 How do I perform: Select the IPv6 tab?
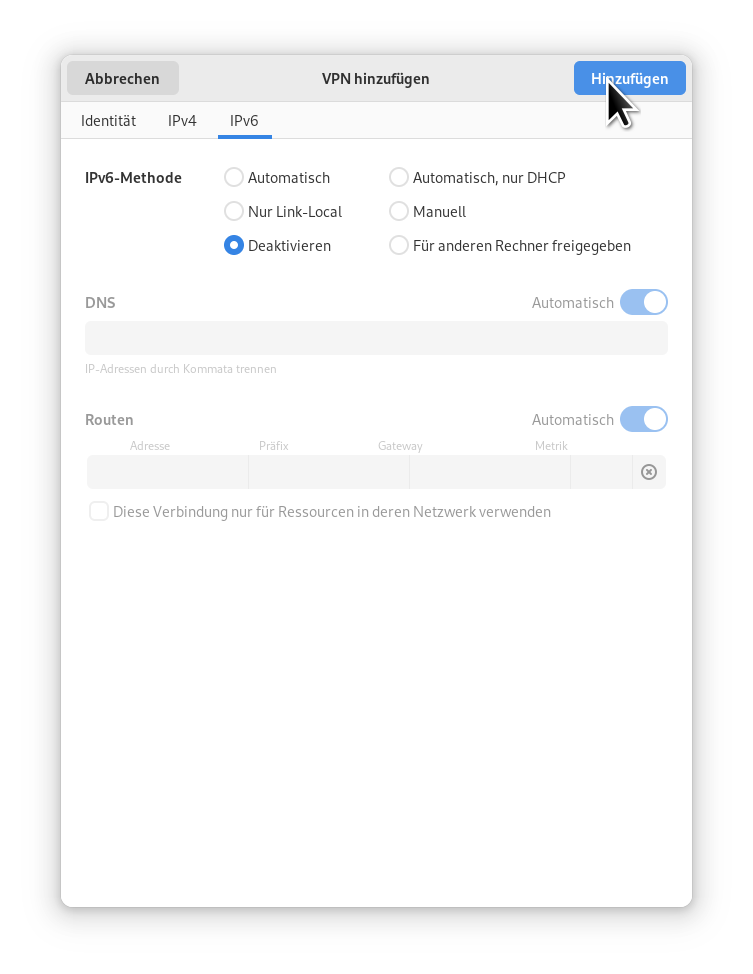coord(244,121)
